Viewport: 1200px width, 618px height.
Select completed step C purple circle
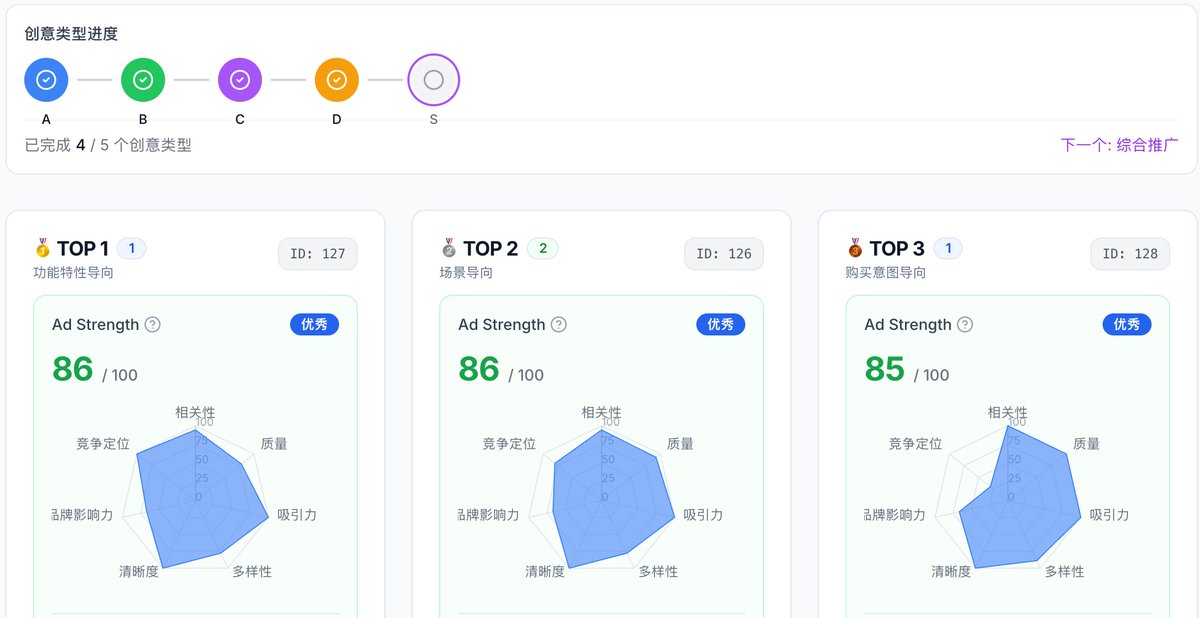pos(240,80)
